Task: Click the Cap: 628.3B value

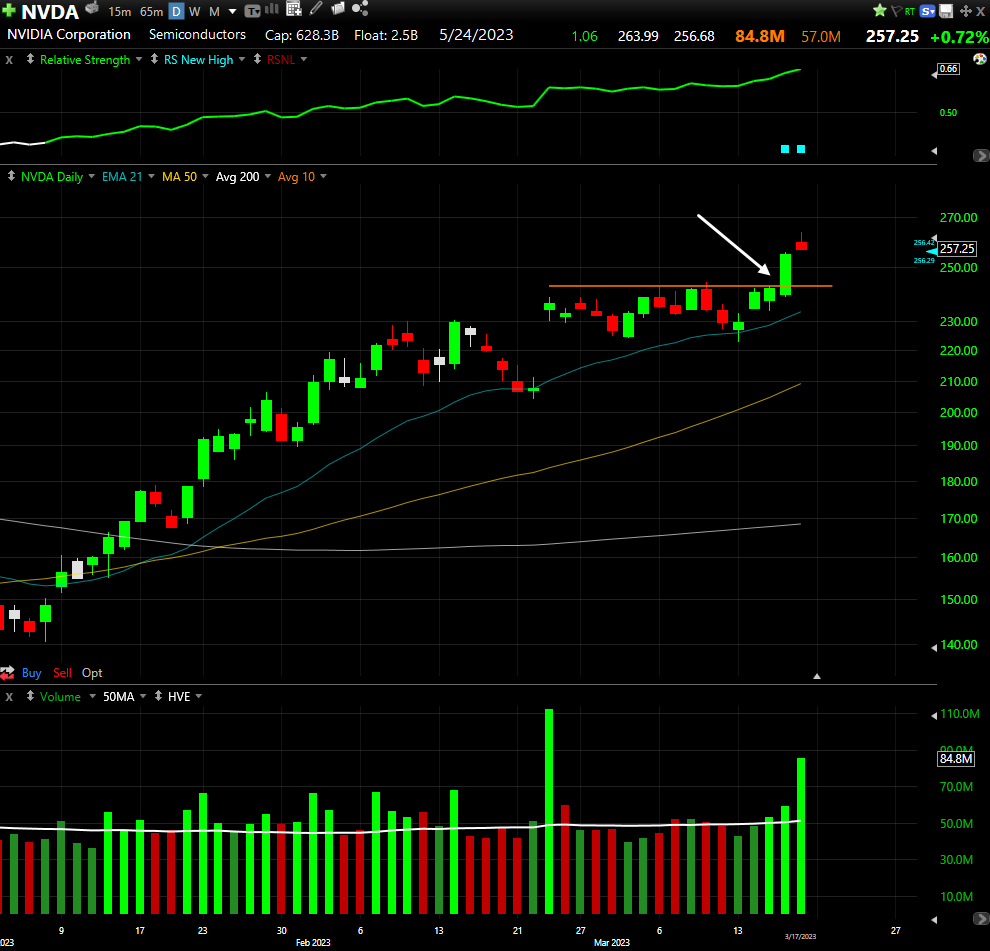Action: pyautogui.click(x=302, y=35)
